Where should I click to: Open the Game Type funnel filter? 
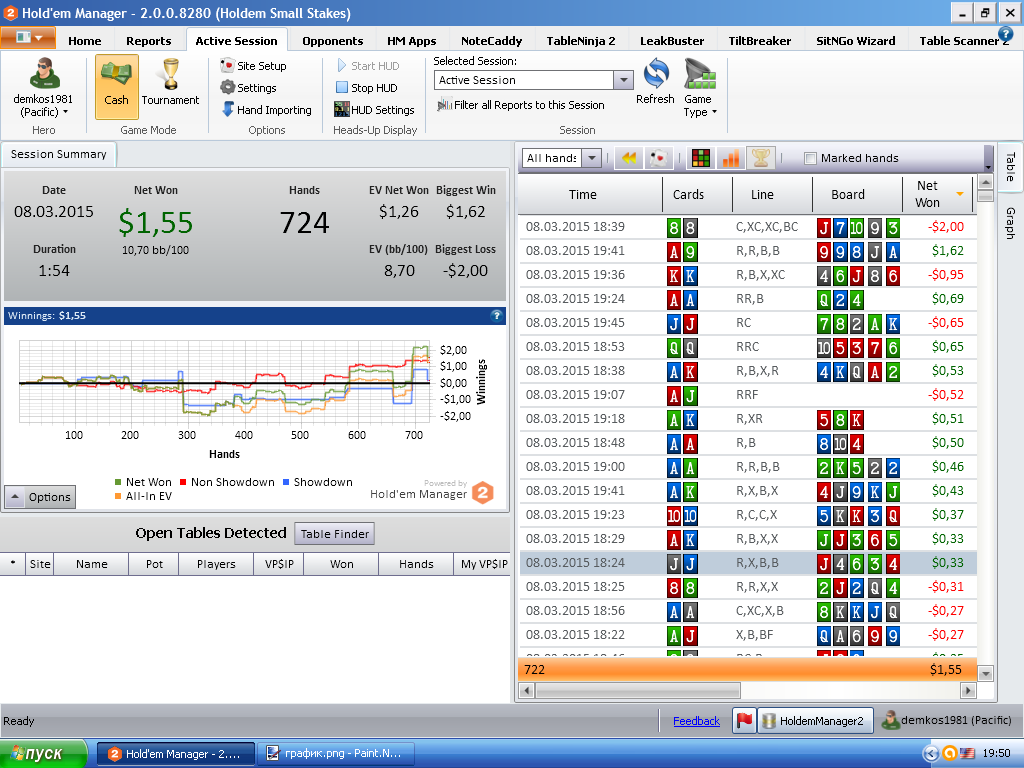tap(700, 88)
